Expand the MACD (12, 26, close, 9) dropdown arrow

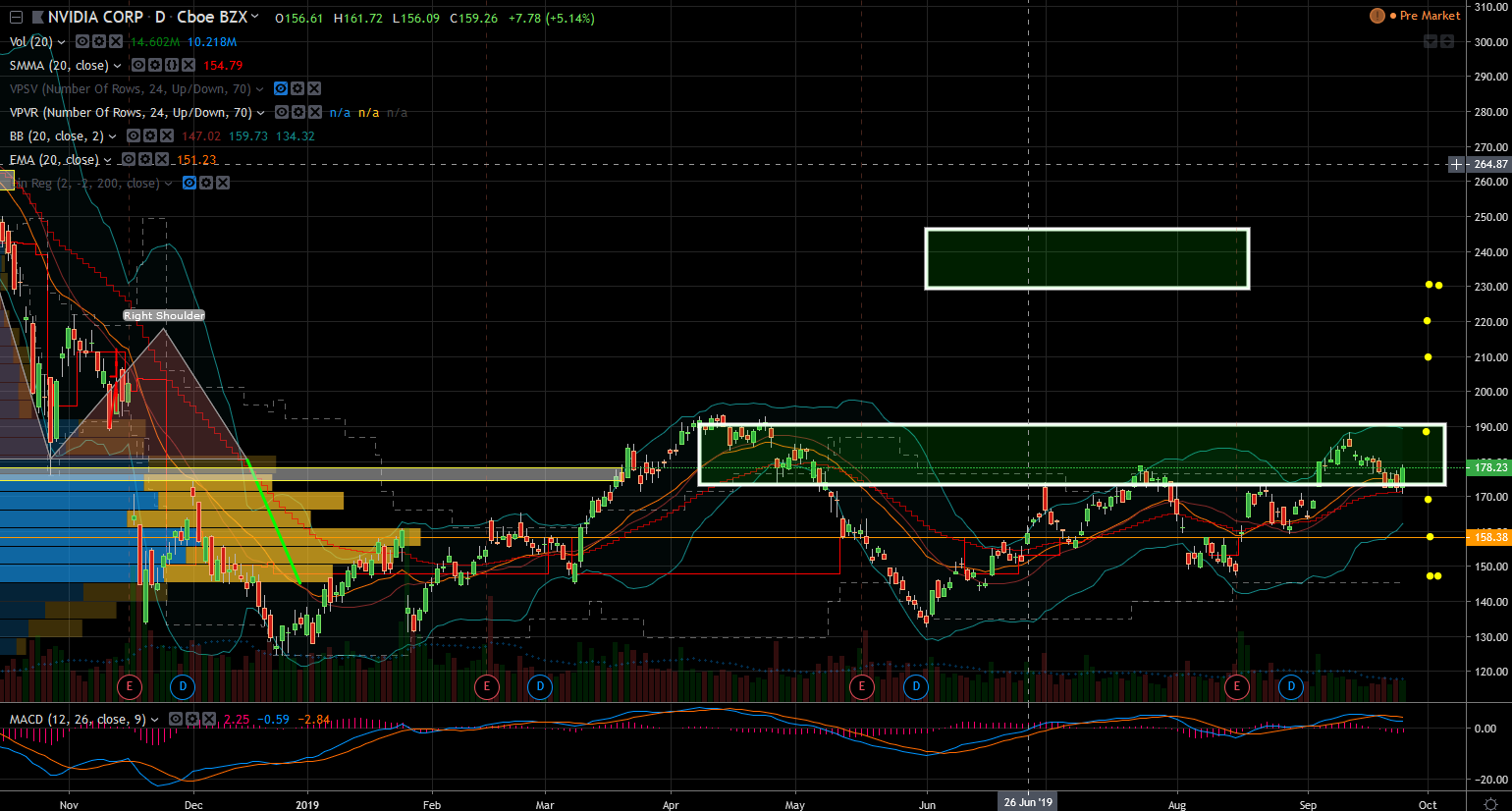[155, 720]
